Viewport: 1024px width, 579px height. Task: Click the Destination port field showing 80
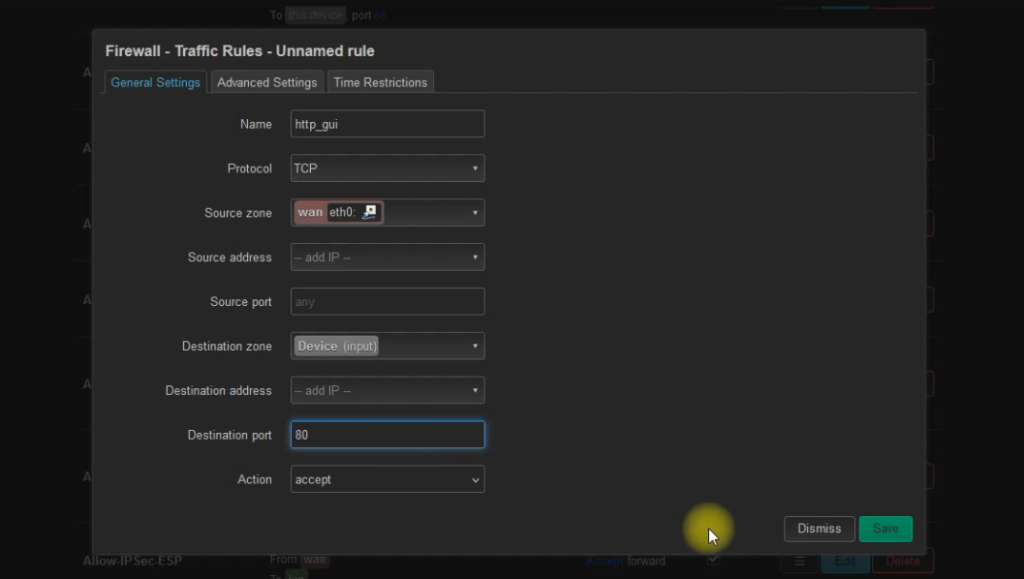pos(387,434)
